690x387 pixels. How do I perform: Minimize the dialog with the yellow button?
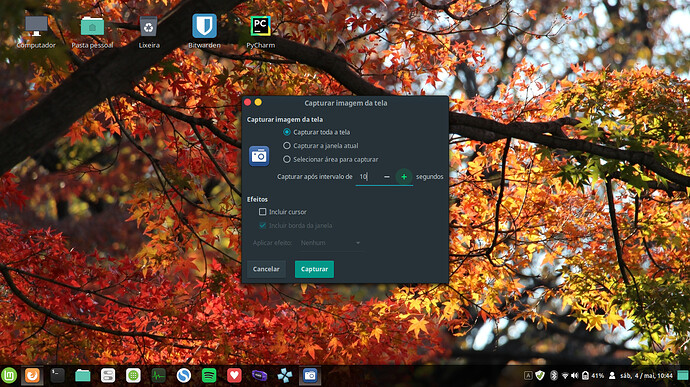pyautogui.click(x=258, y=102)
